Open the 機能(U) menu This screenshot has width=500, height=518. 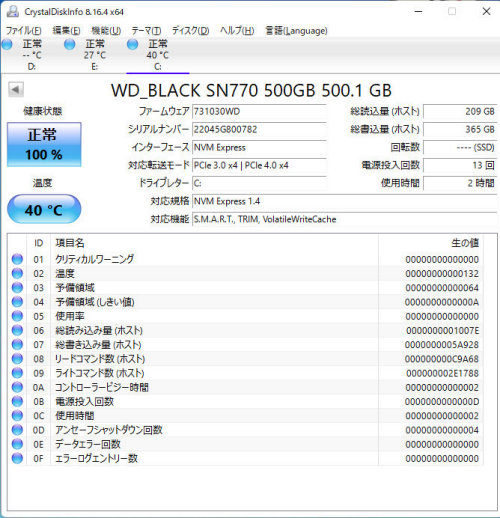(x=106, y=31)
